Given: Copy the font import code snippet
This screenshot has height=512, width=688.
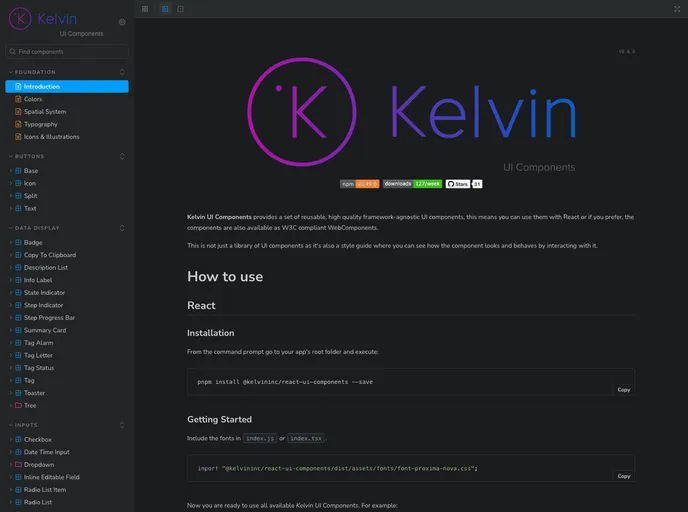Looking at the screenshot, I should 624,476.
